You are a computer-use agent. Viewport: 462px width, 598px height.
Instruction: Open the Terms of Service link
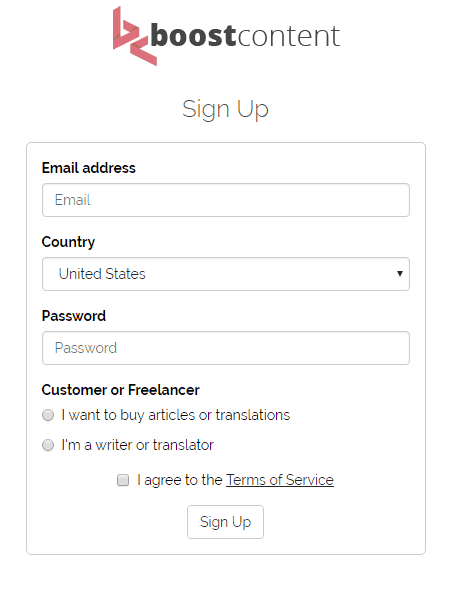click(x=280, y=480)
